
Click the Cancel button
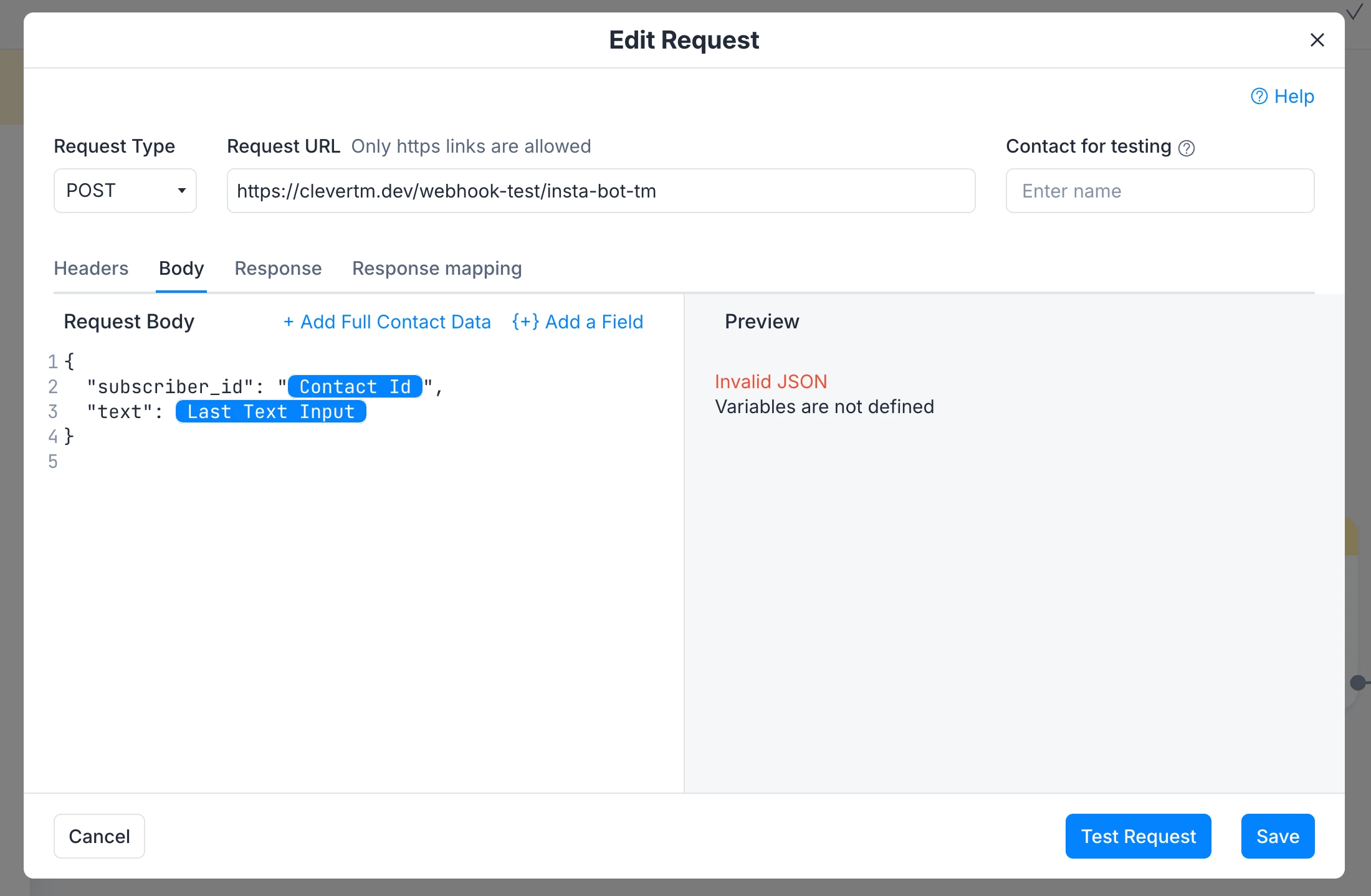(x=99, y=836)
